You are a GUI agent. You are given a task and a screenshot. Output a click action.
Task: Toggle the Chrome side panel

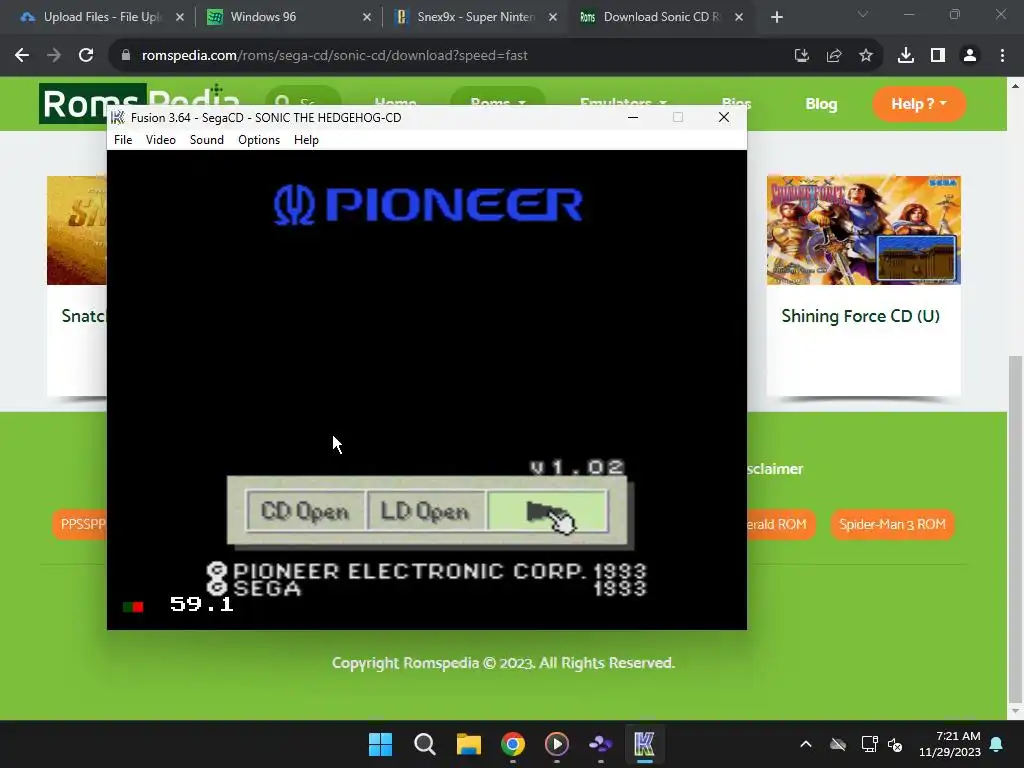coord(938,56)
